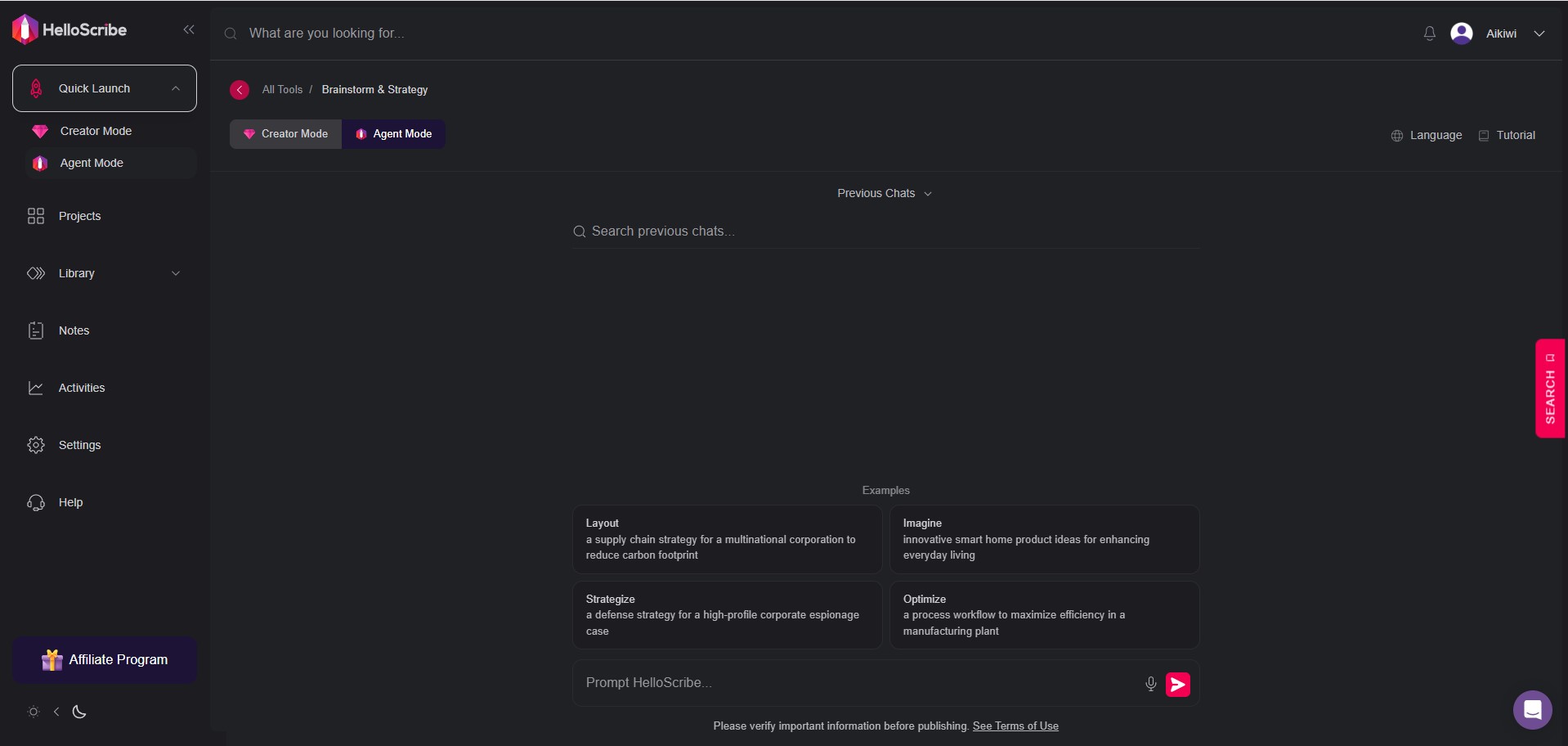Click the Brainstorm & Strategy breadcrumb
The width and height of the screenshot is (1568, 746).
tap(374, 90)
